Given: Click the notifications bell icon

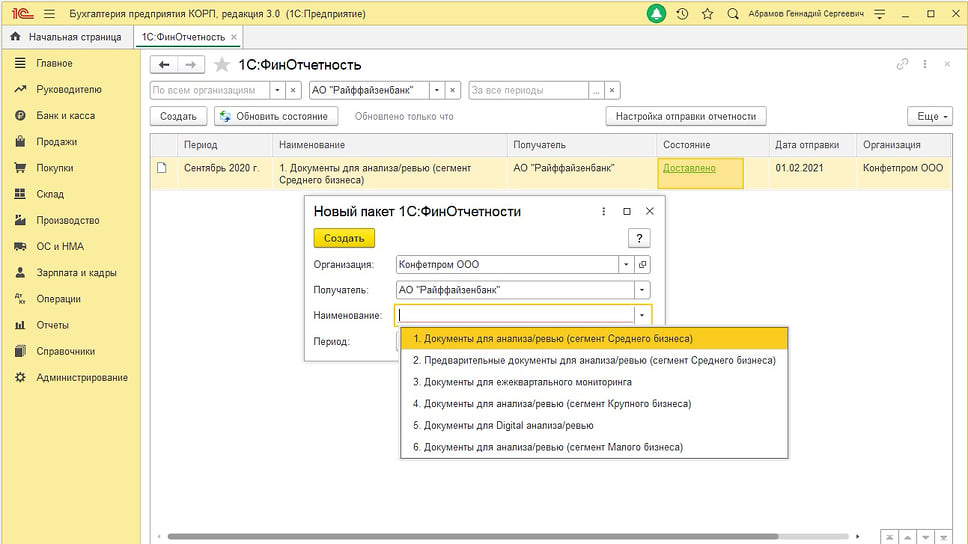Looking at the screenshot, I should point(656,14).
